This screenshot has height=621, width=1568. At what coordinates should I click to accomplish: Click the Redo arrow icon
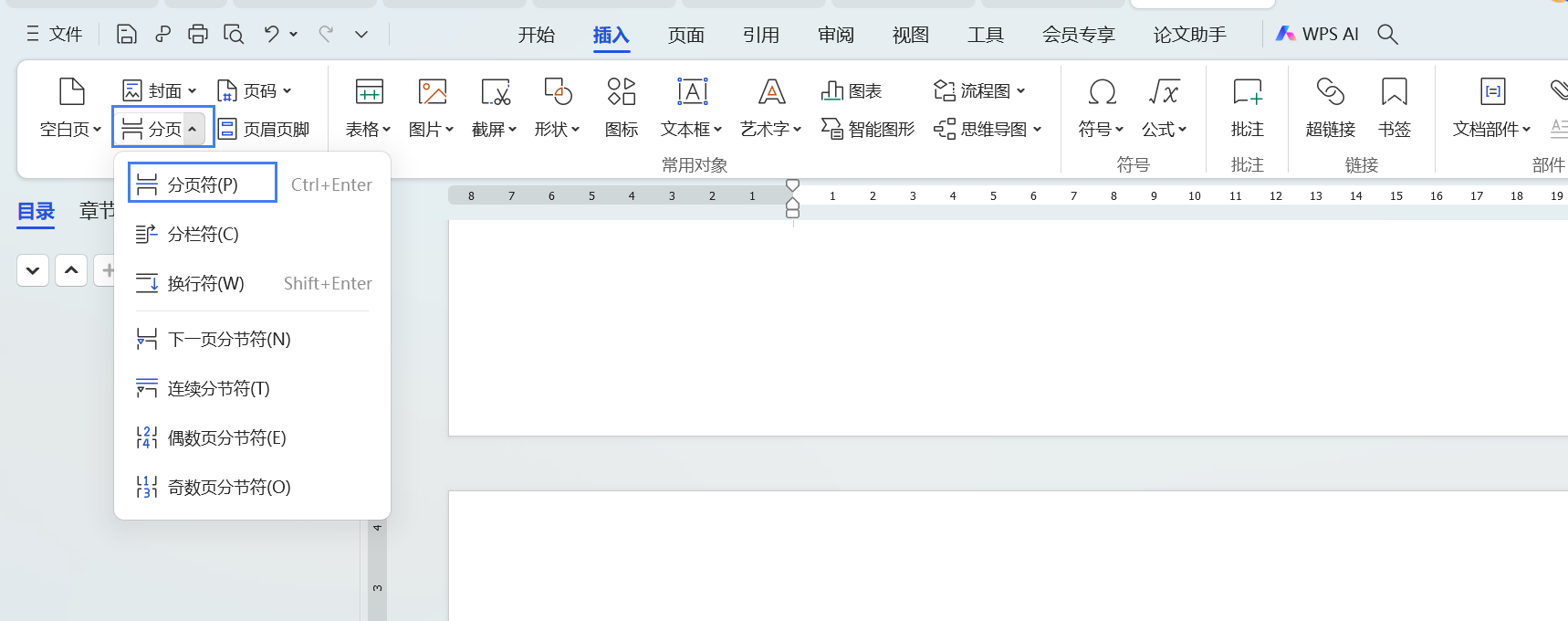coord(326,35)
